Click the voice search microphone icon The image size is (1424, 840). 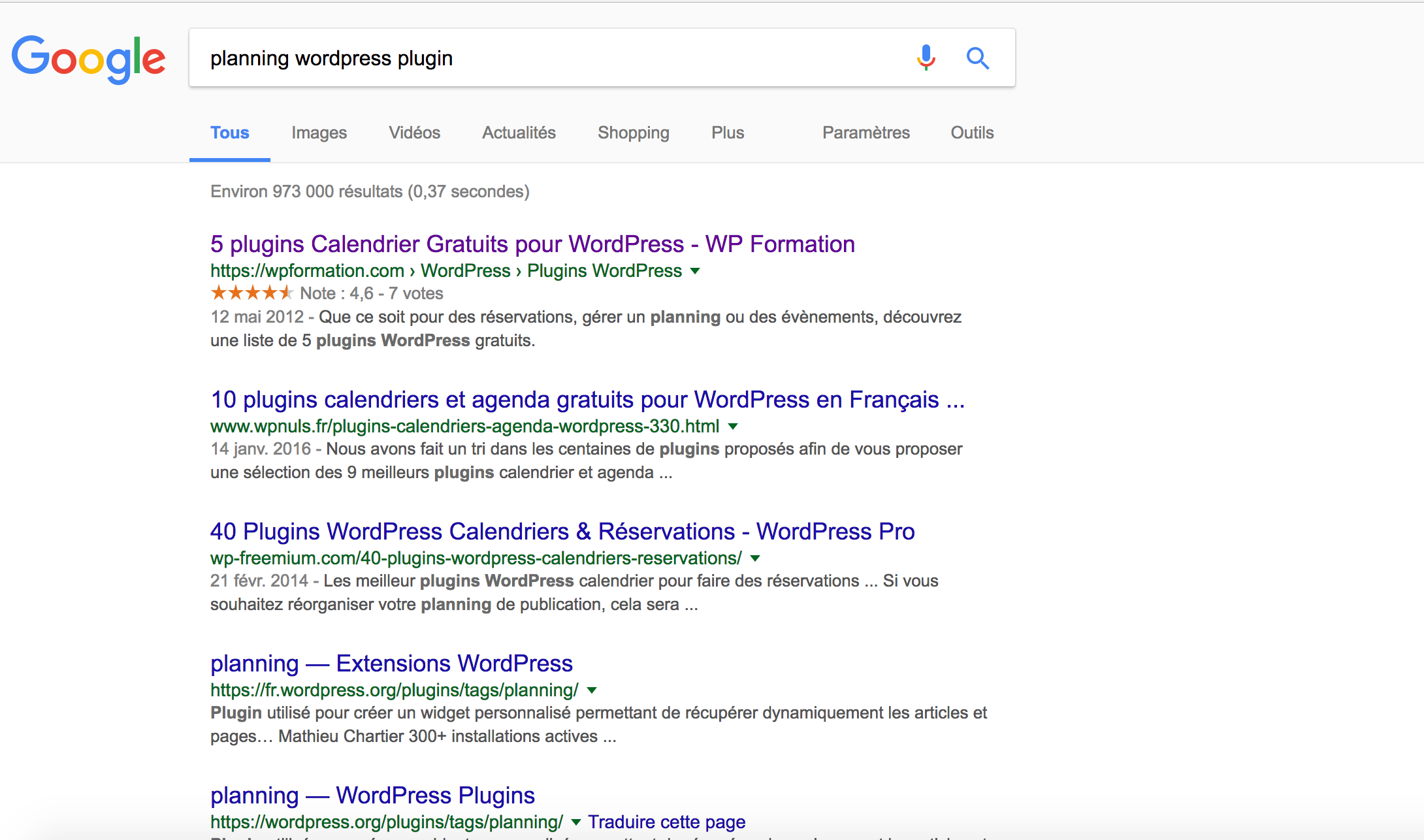(x=926, y=58)
